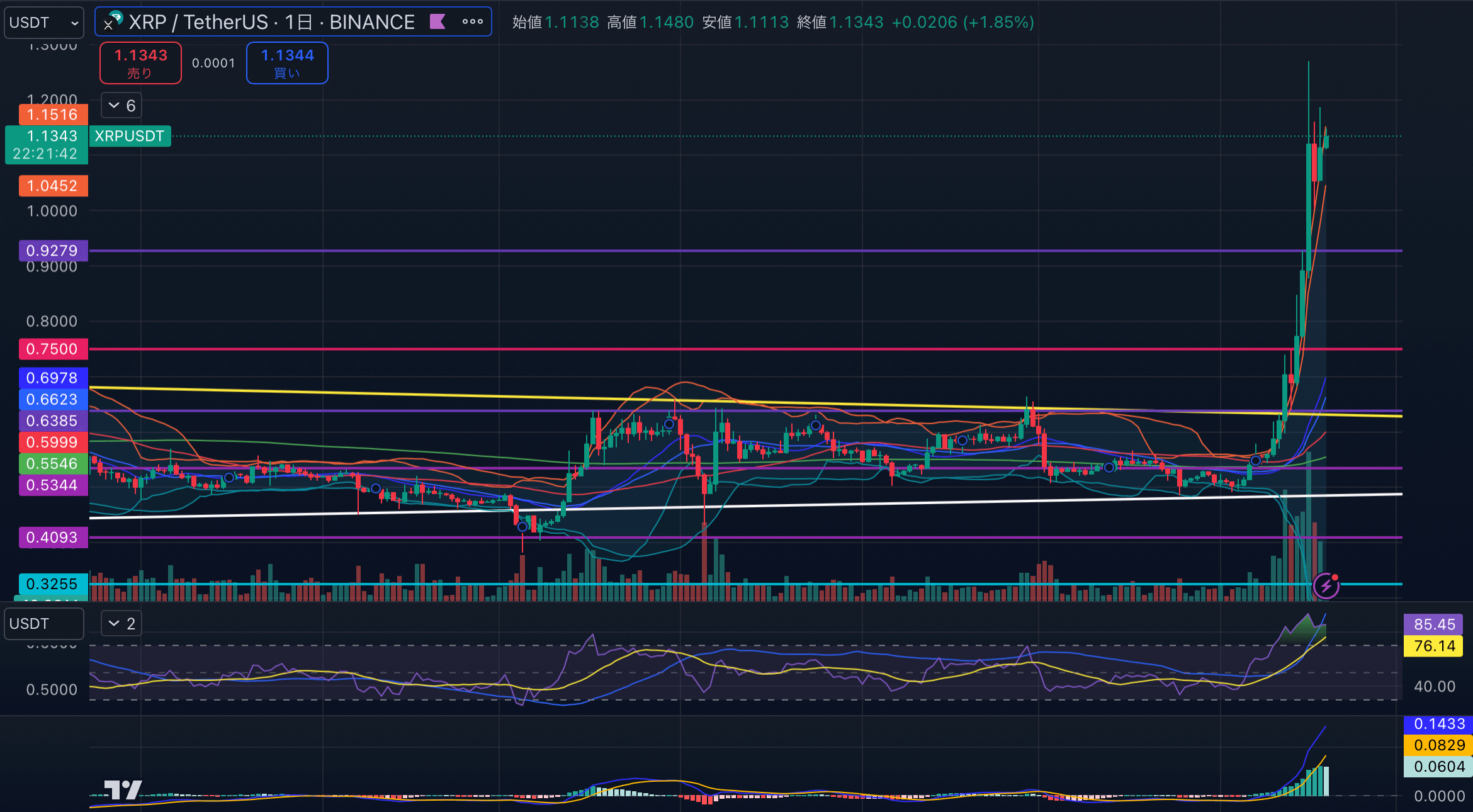Image resolution: width=1473 pixels, height=812 pixels.
Task: Click the TradingView logo watermark icon
Action: (123, 789)
